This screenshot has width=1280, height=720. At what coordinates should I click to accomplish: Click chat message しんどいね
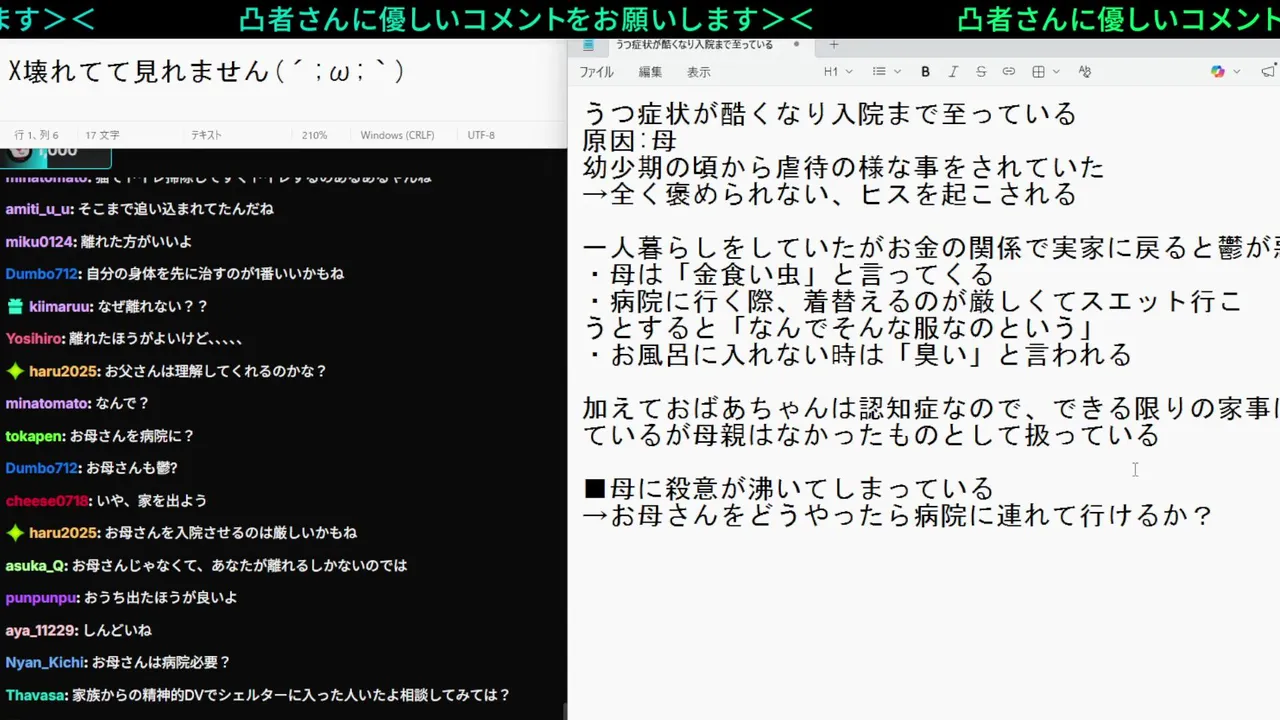click(117, 631)
